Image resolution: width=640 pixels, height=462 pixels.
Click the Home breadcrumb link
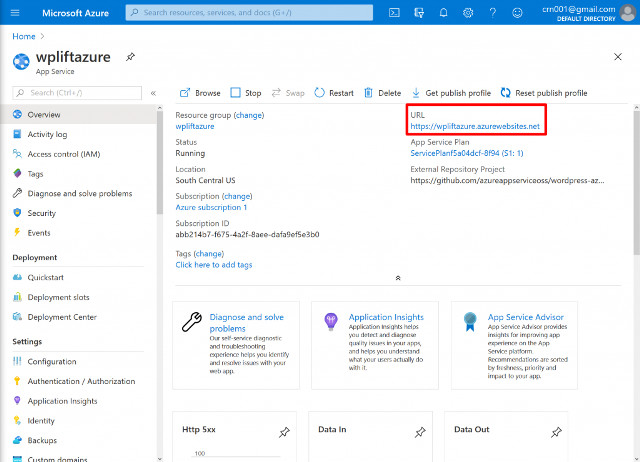pyautogui.click(x=24, y=36)
